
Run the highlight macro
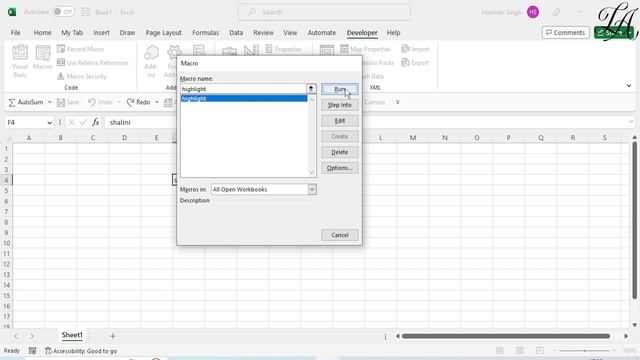340,89
